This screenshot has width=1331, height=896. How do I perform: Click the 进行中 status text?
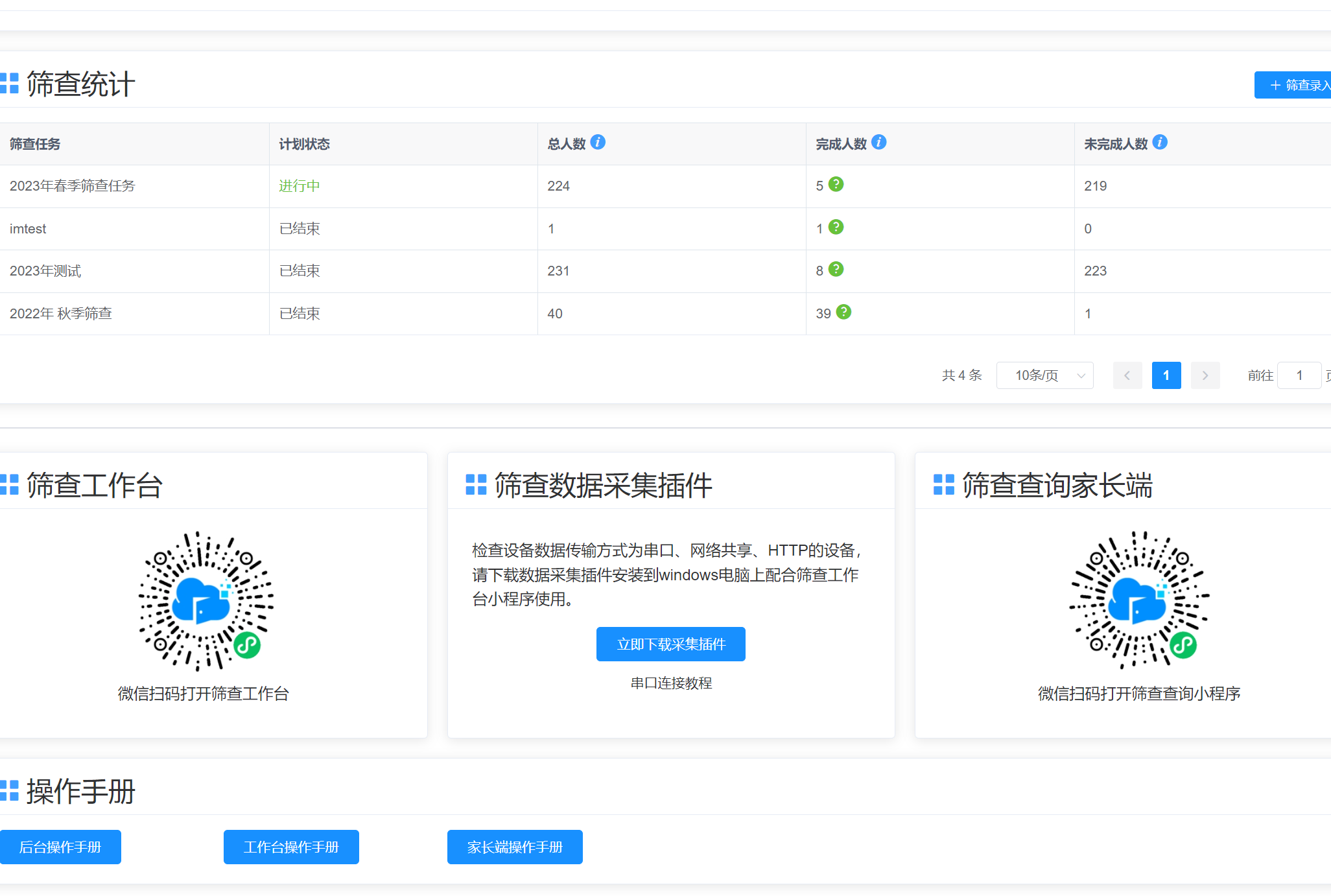point(300,186)
